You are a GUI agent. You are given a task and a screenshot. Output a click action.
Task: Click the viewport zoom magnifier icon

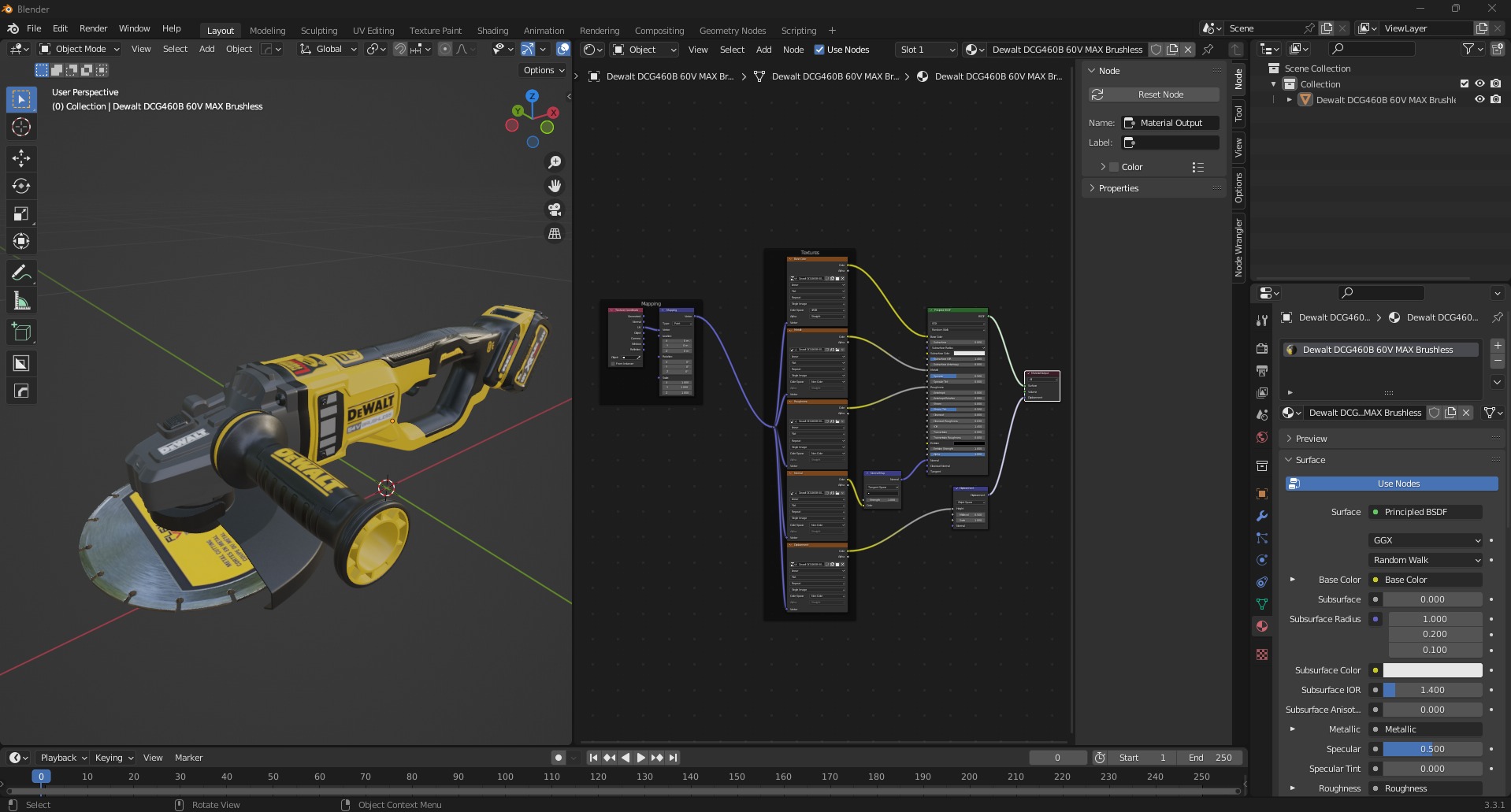[x=555, y=161]
